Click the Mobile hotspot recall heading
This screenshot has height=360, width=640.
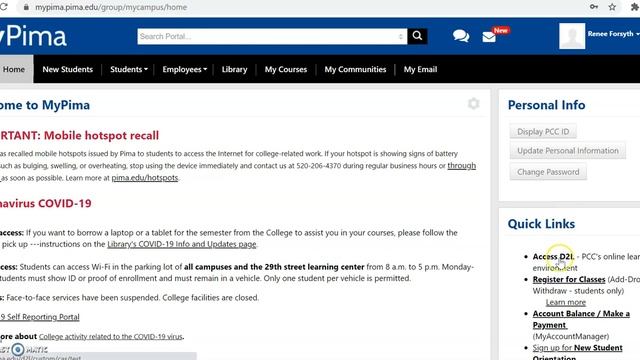79,136
